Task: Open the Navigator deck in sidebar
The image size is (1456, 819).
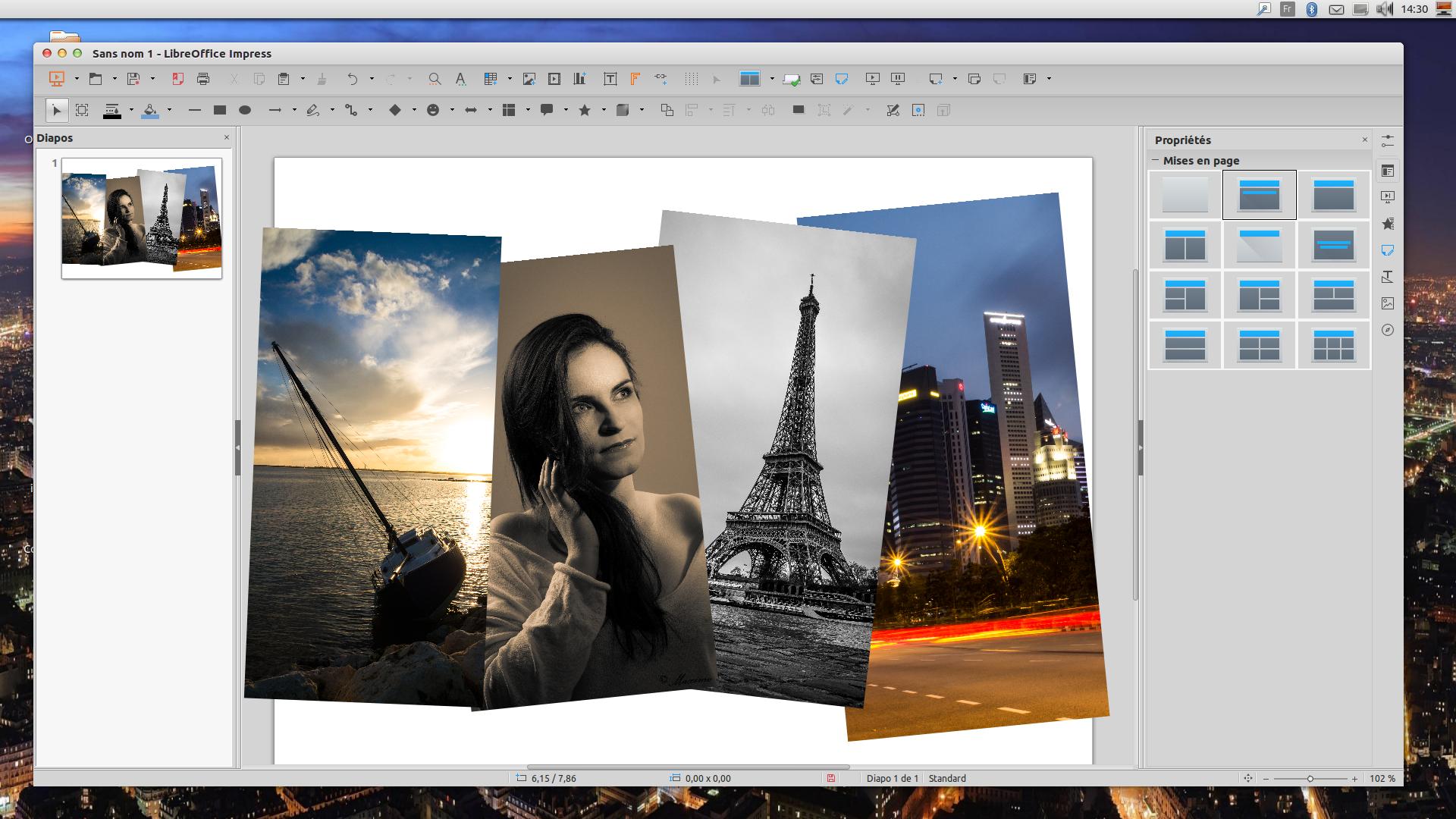Action: click(1388, 330)
